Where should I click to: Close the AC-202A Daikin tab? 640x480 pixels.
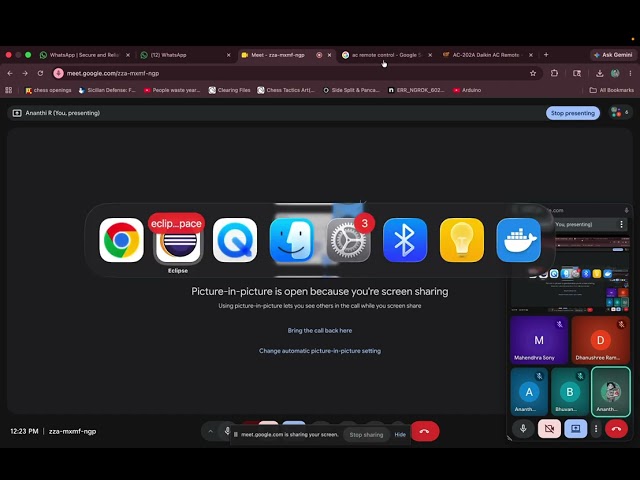point(531,55)
